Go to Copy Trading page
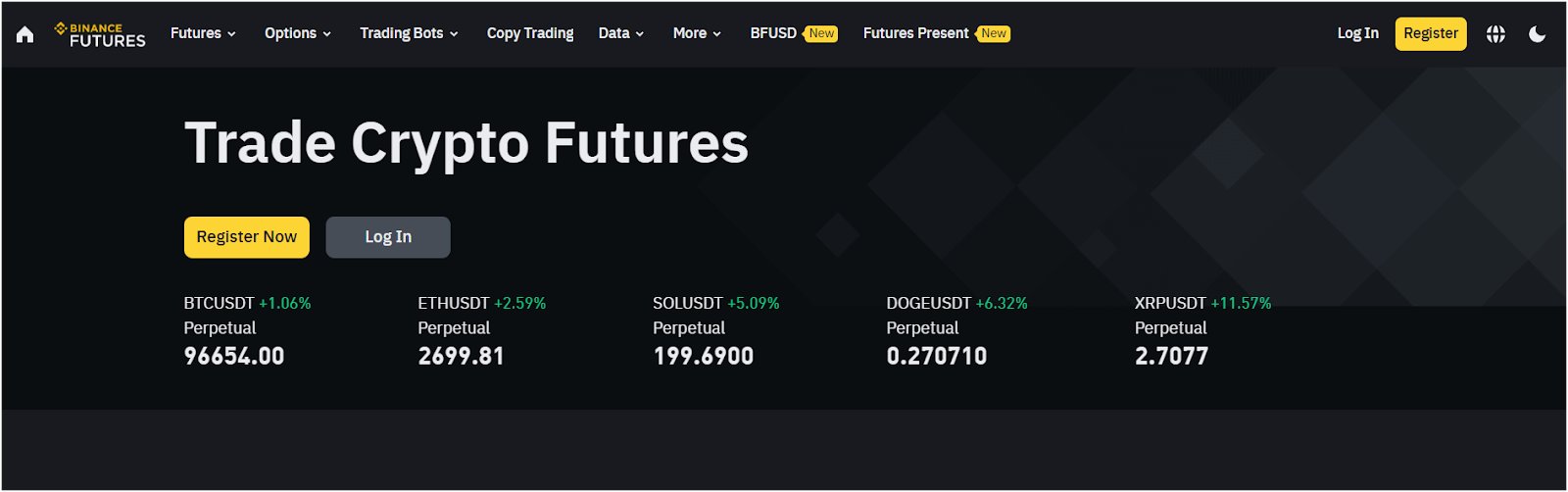 (x=530, y=33)
